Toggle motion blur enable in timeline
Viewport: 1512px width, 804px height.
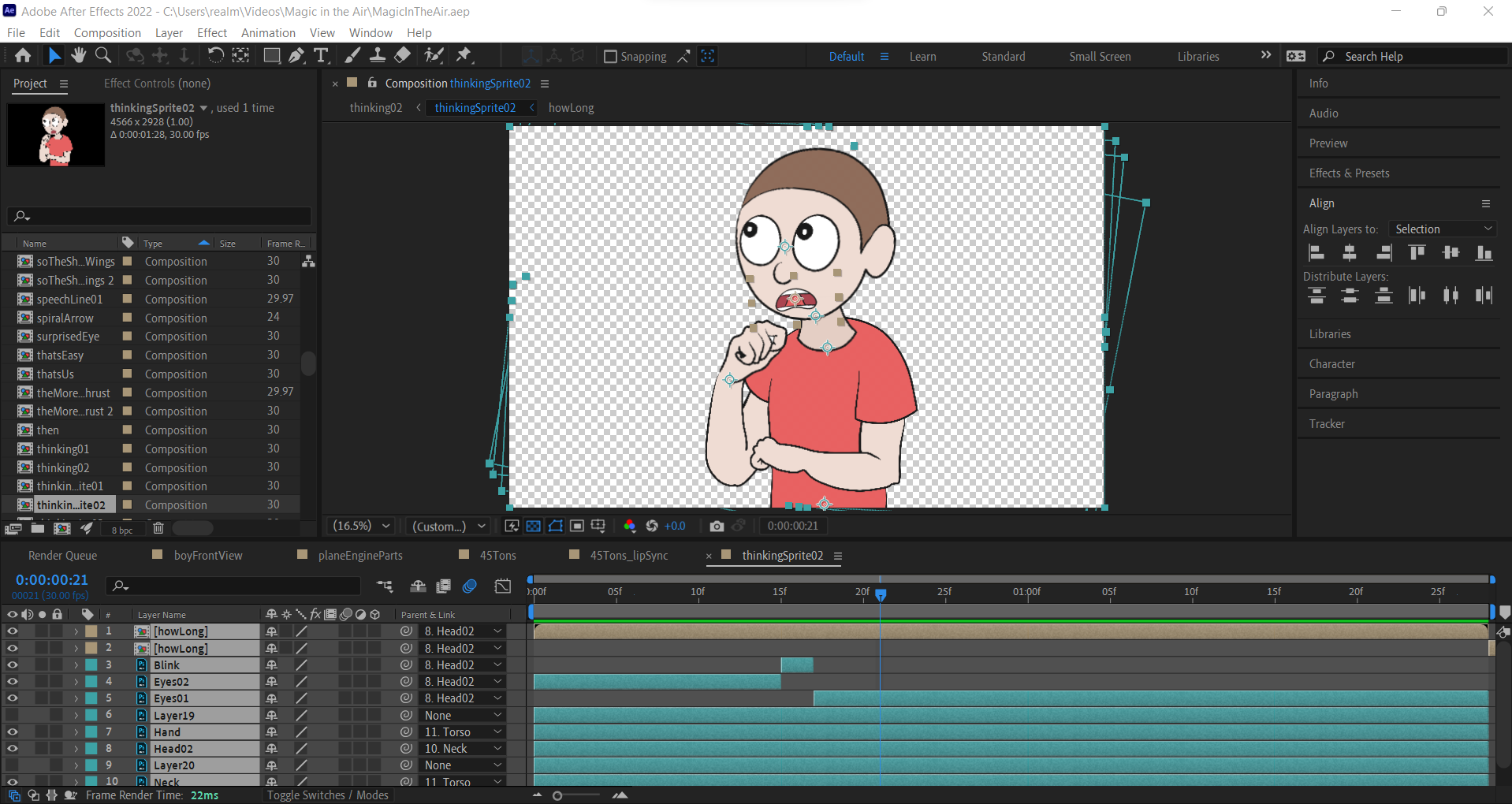(x=470, y=586)
